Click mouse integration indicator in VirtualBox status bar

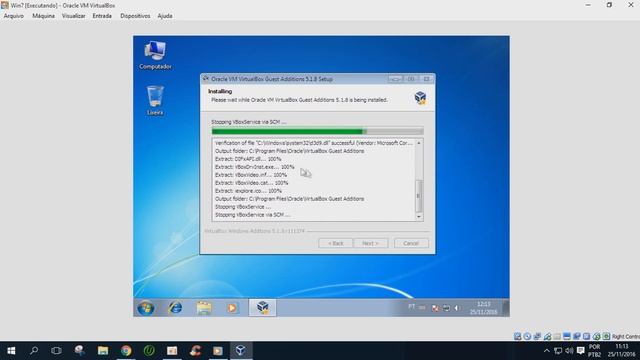coord(596,336)
